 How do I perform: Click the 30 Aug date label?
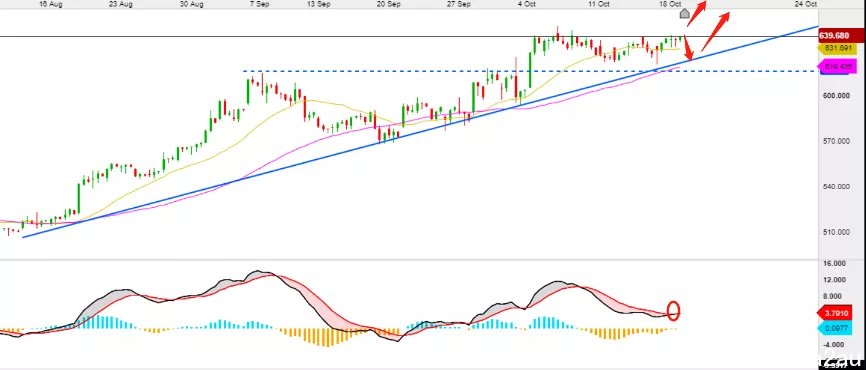[x=192, y=4]
